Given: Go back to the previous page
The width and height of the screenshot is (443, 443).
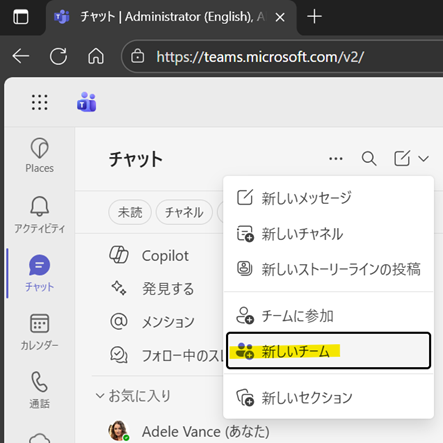Looking at the screenshot, I should 21,56.
